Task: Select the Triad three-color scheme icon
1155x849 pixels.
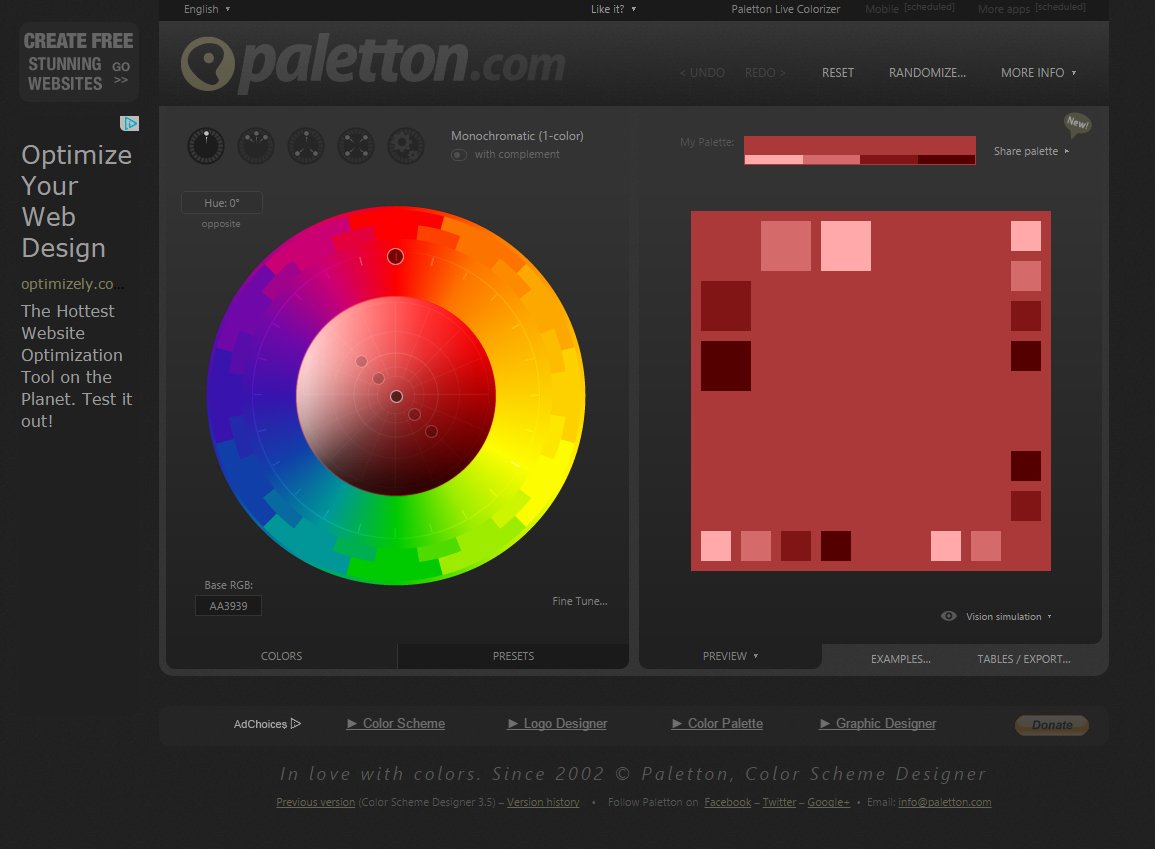Action: [306, 146]
